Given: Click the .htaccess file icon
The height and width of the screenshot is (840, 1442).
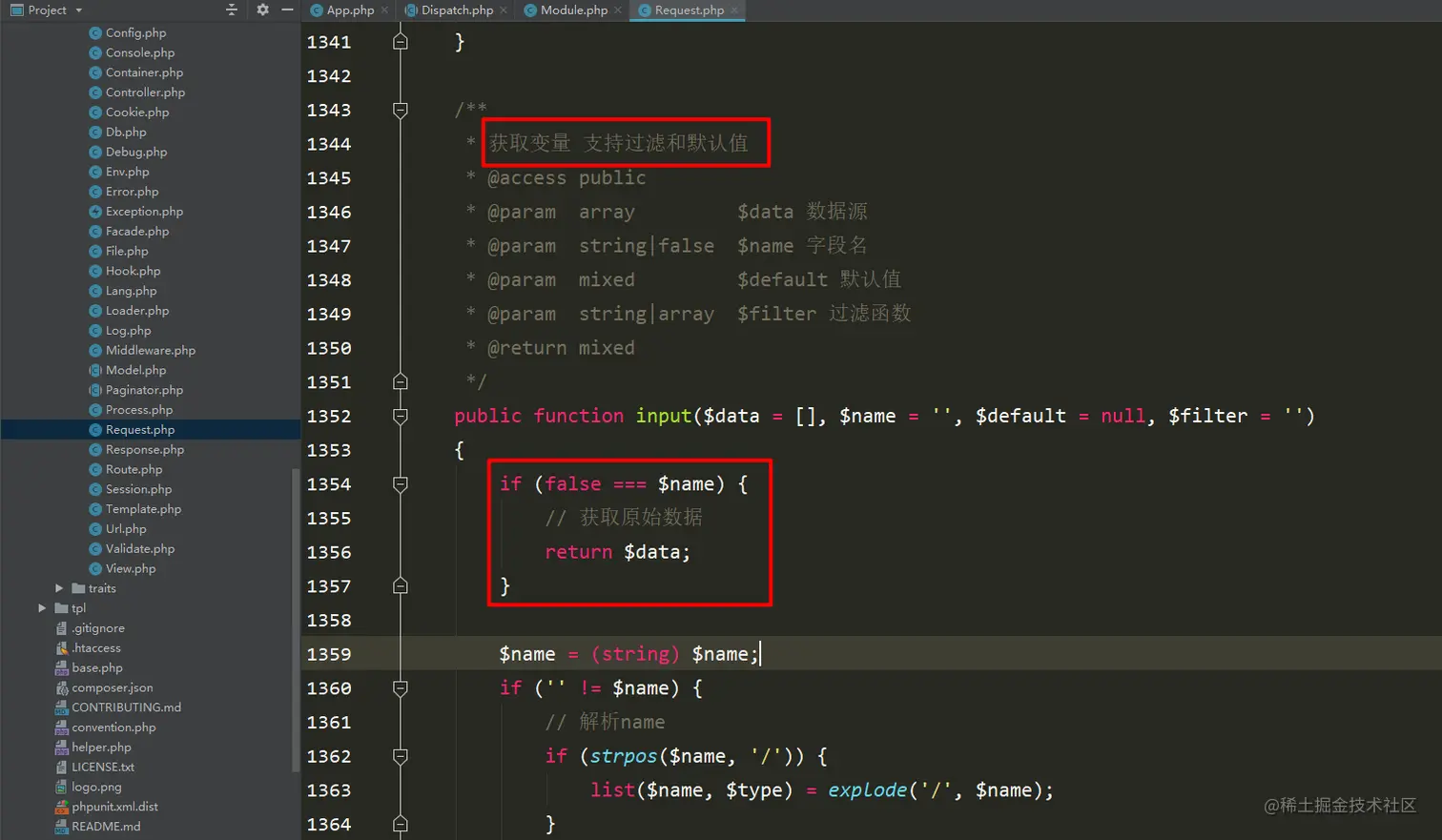Looking at the screenshot, I should 62,648.
